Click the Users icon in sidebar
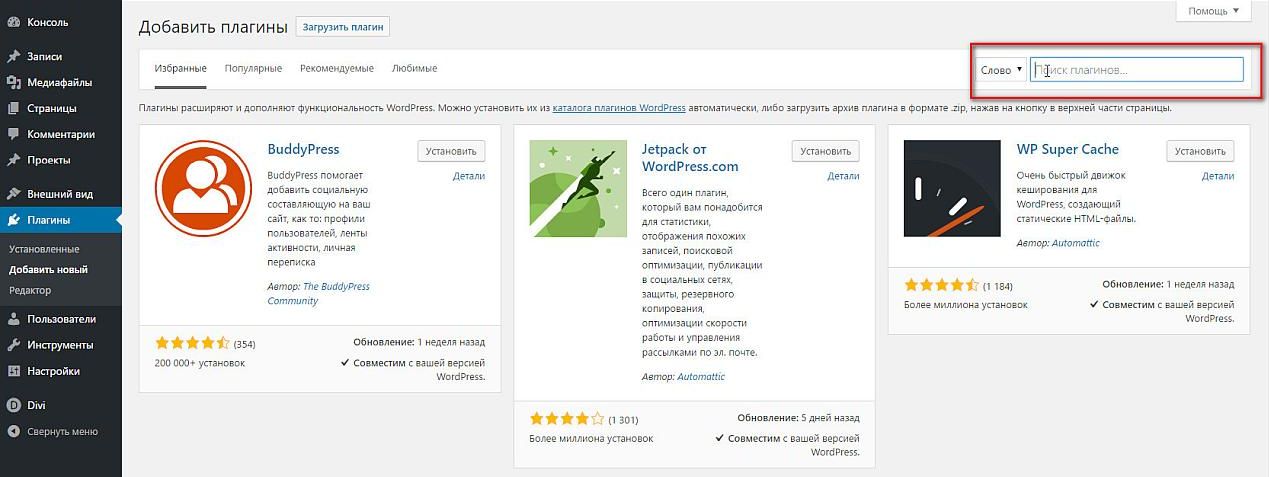1269x477 pixels. pos(14,319)
